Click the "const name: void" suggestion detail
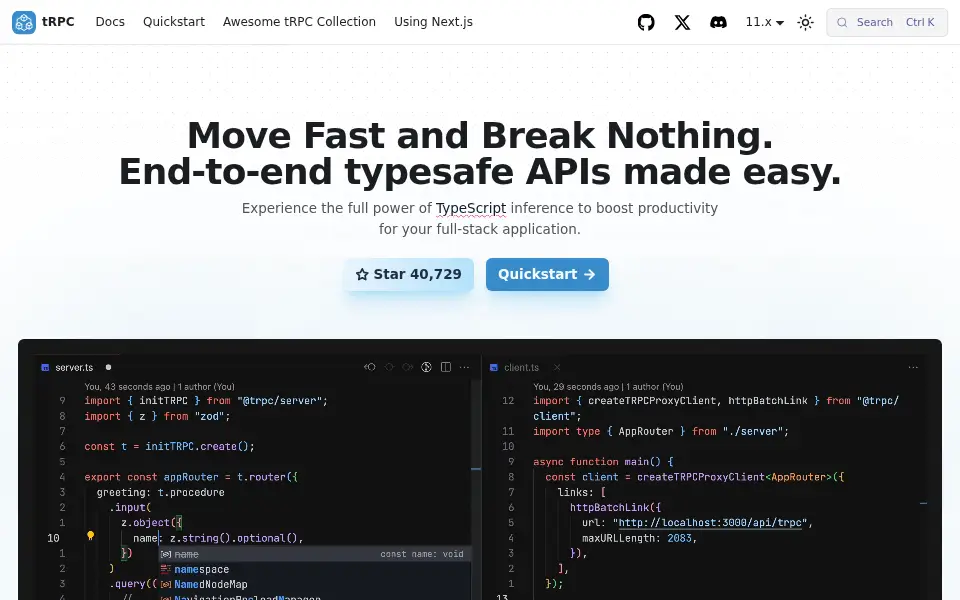 (422, 554)
